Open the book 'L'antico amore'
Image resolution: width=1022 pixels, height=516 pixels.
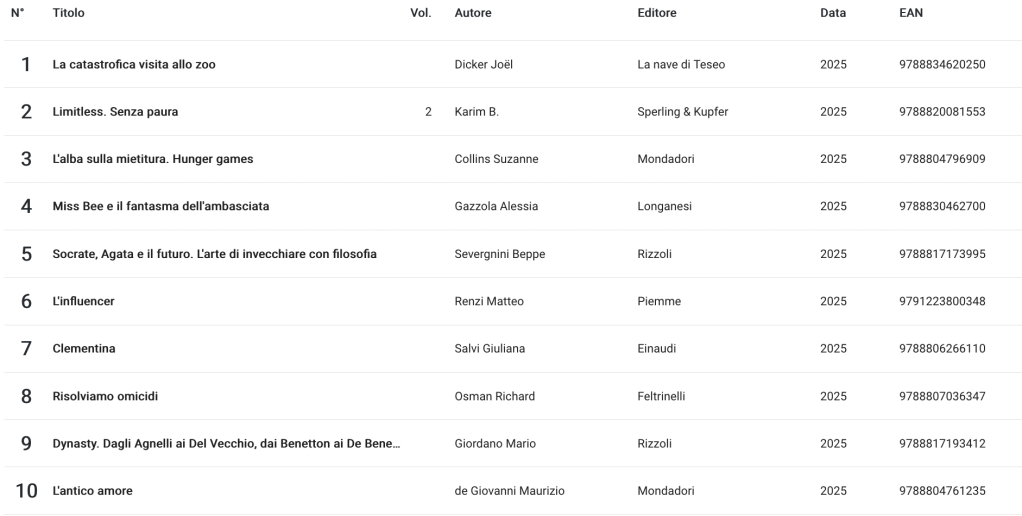93,491
